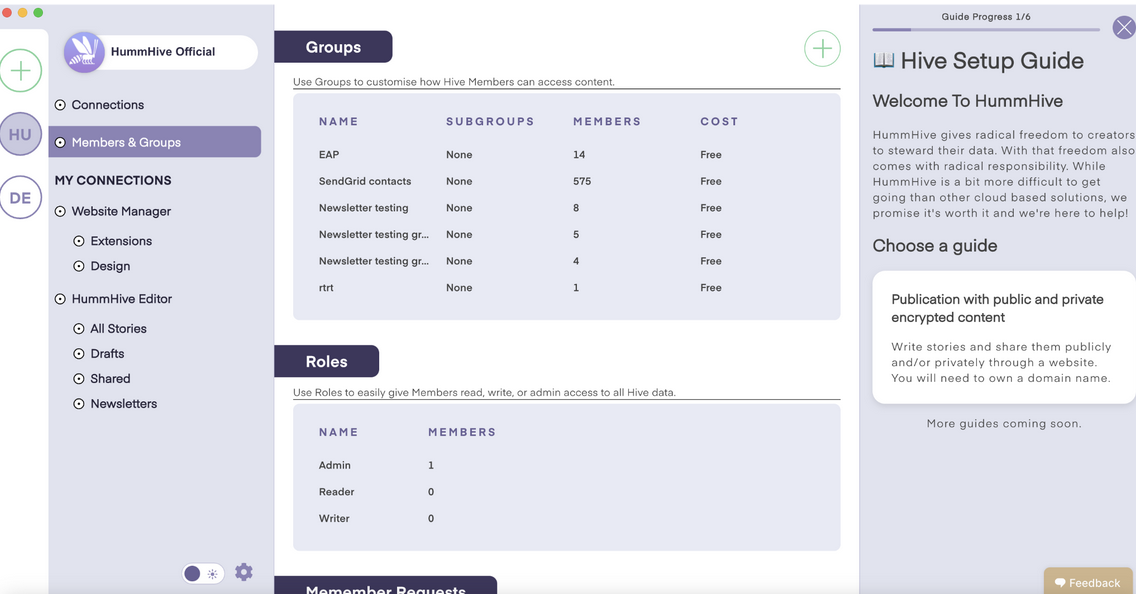Image resolution: width=1136 pixels, height=594 pixels.
Task: Click the speech bubble Feedback icon
Action: [1060, 583]
